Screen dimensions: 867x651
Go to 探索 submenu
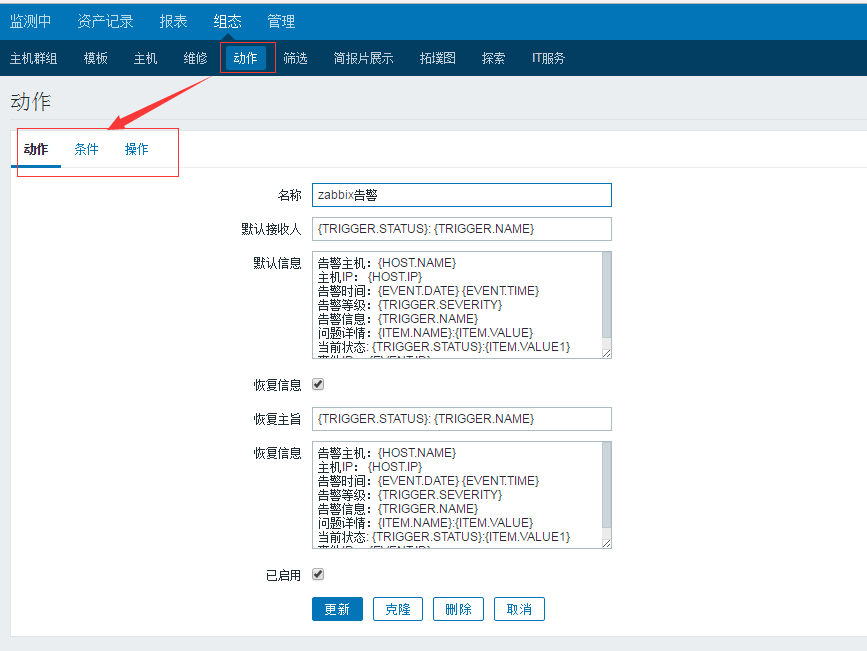pyautogui.click(x=493, y=58)
